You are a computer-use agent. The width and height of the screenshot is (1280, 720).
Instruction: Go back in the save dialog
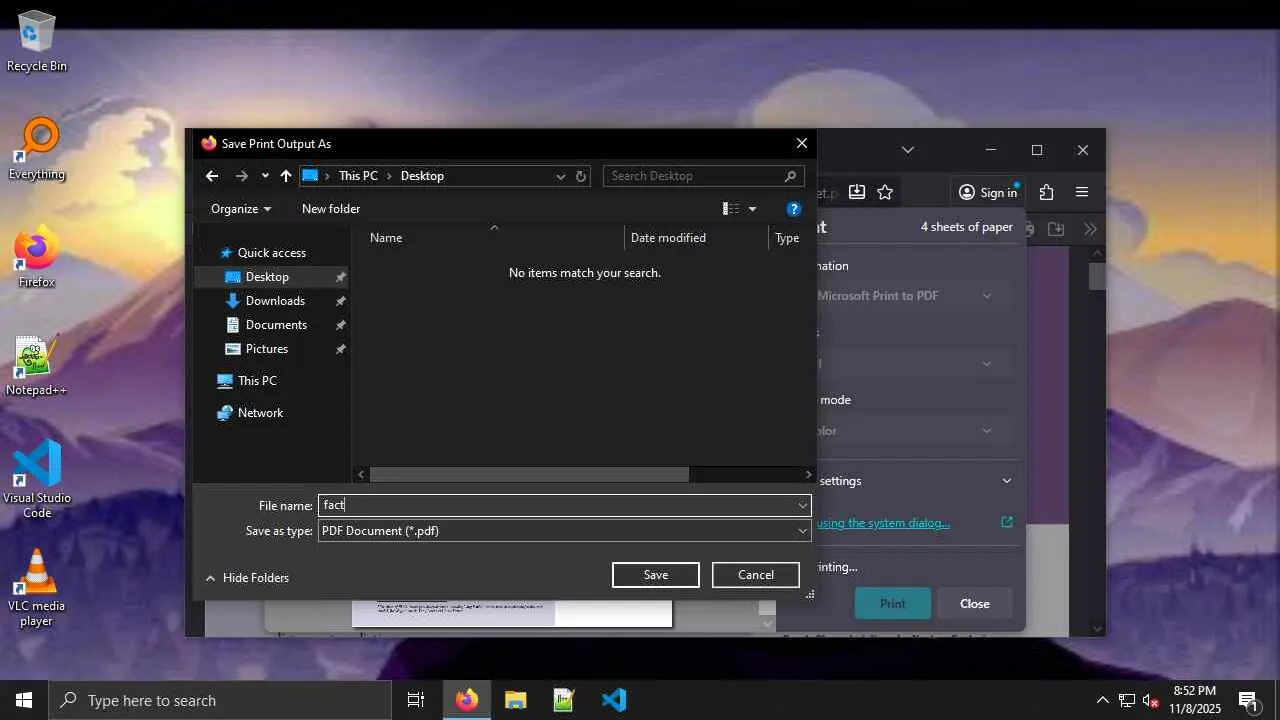[212, 176]
